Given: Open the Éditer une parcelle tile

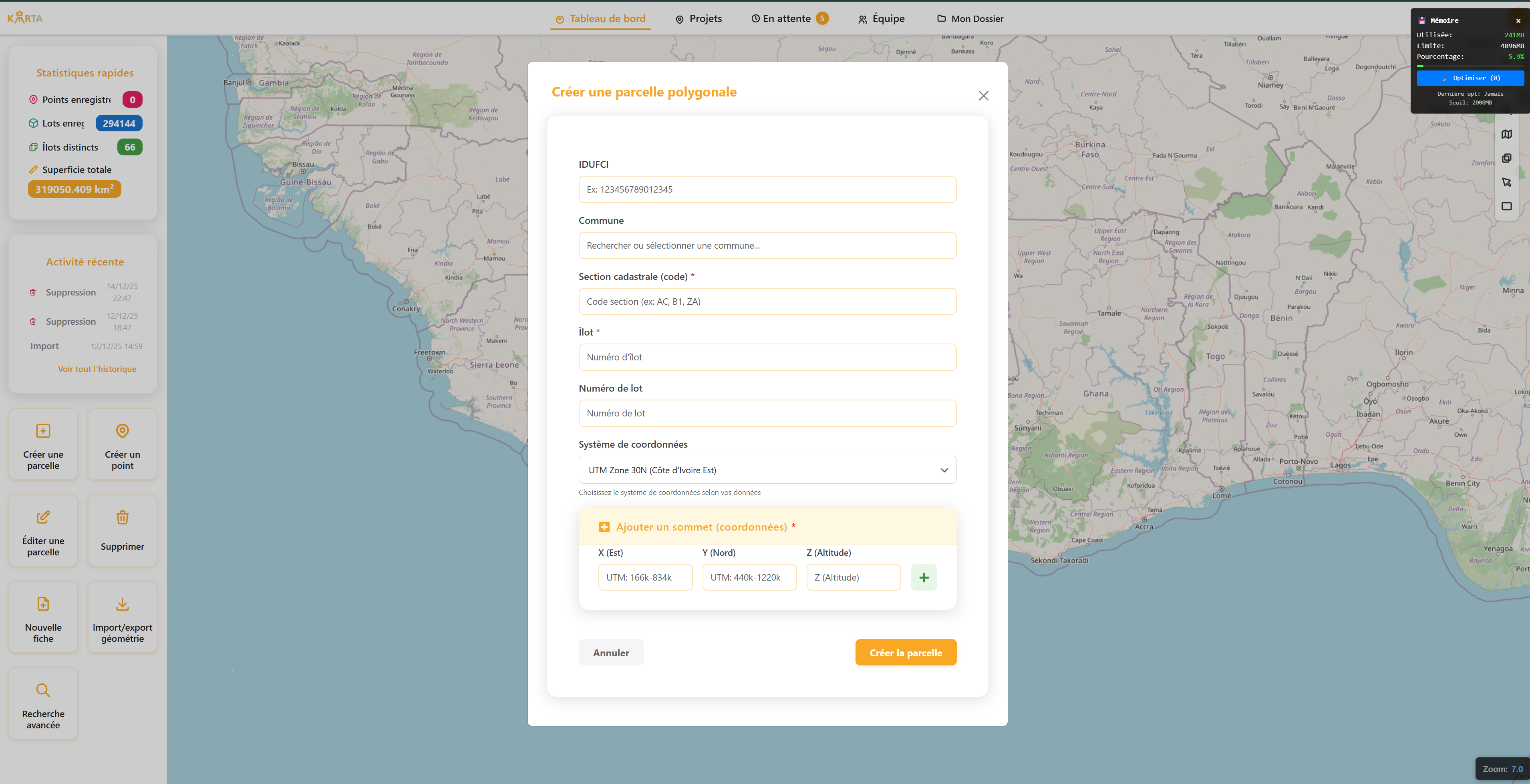Looking at the screenshot, I should [43, 531].
